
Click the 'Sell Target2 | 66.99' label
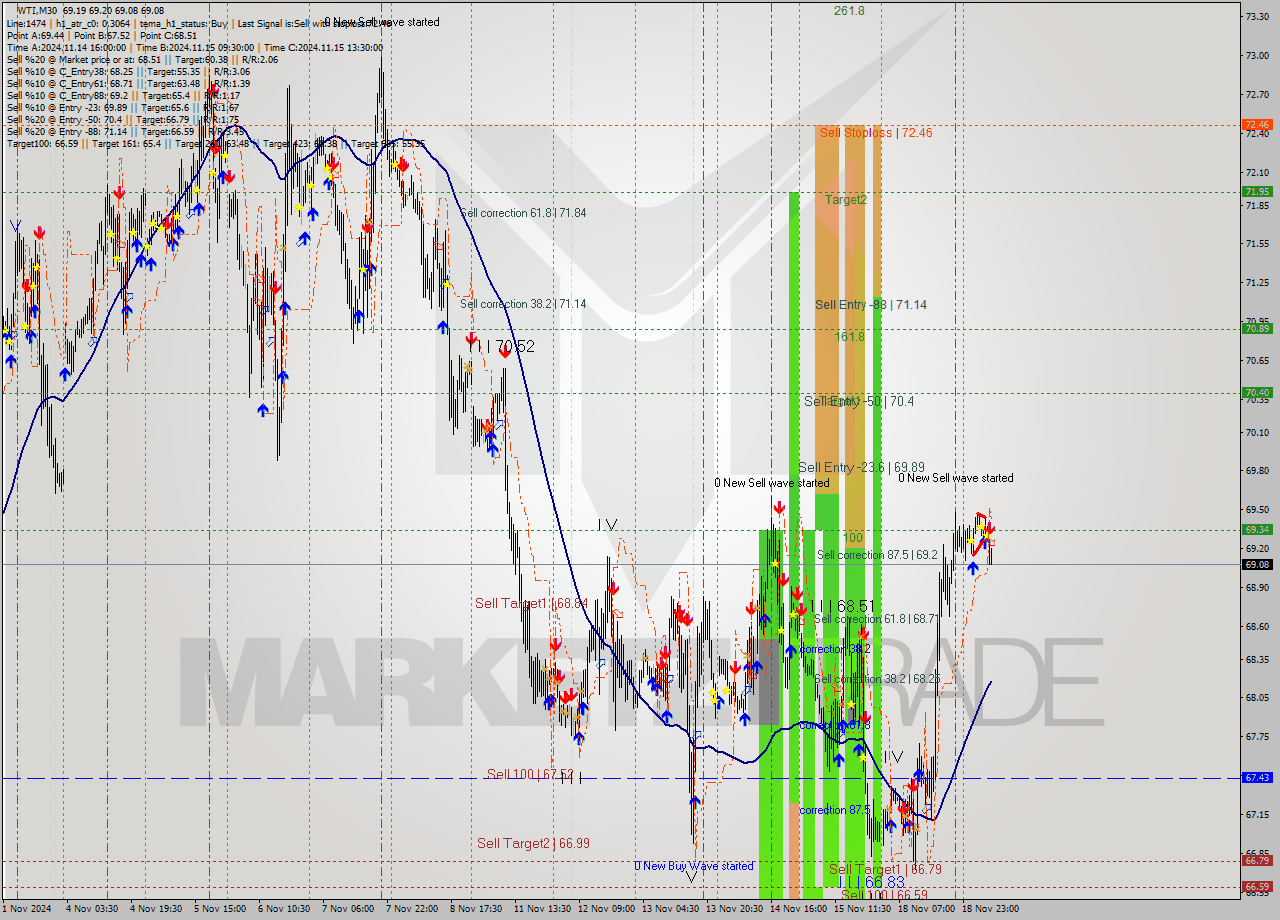[x=533, y=843]
